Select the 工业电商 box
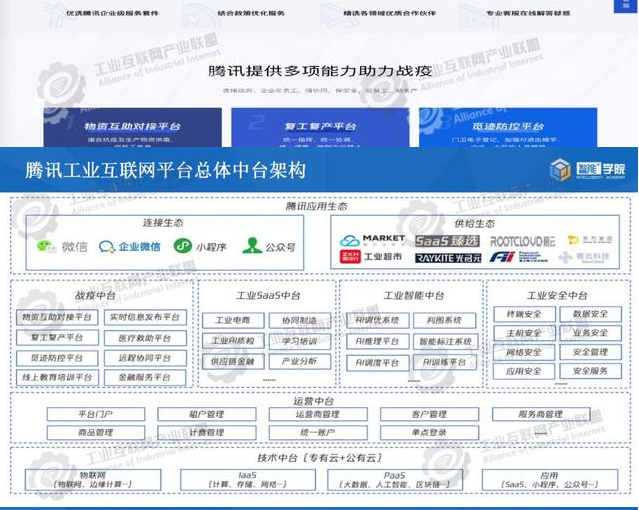The height and width of the screenshot is (510, 639). click(x=232, y=320)
